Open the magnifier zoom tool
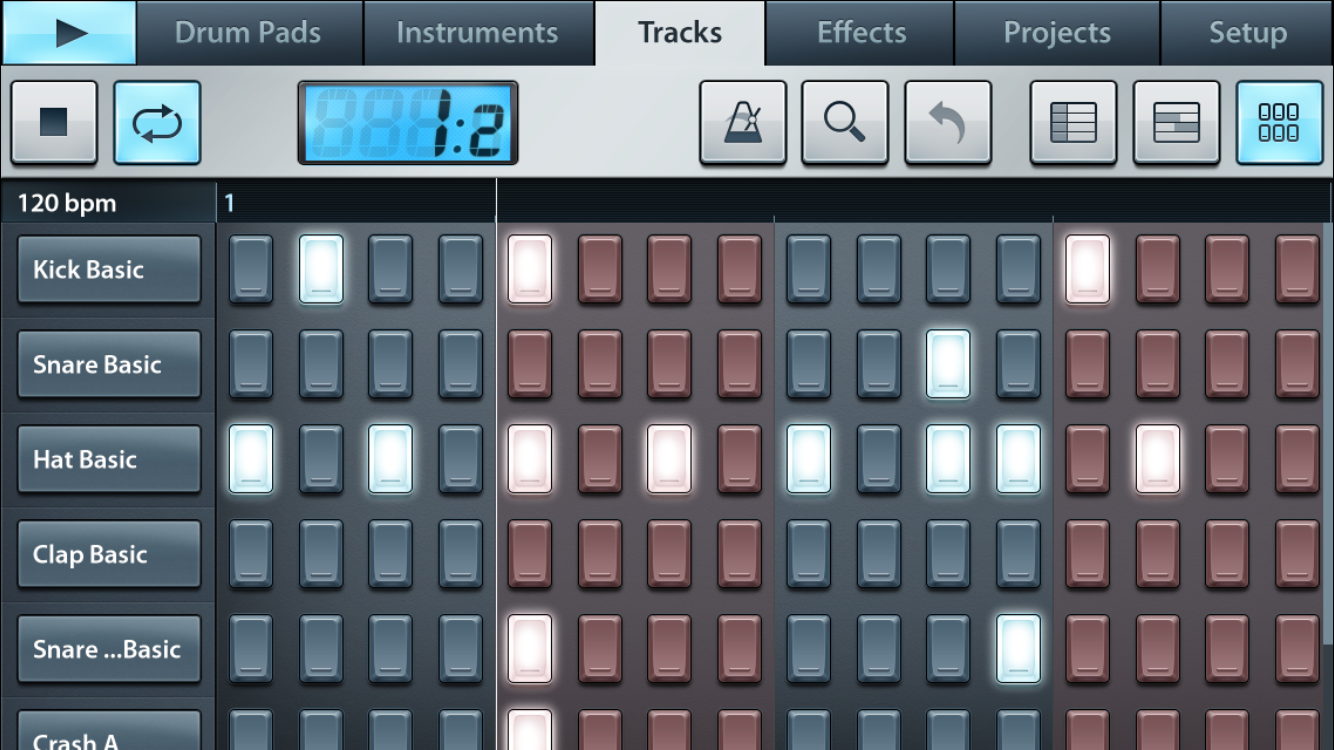1334x750 pixels. 845,122
